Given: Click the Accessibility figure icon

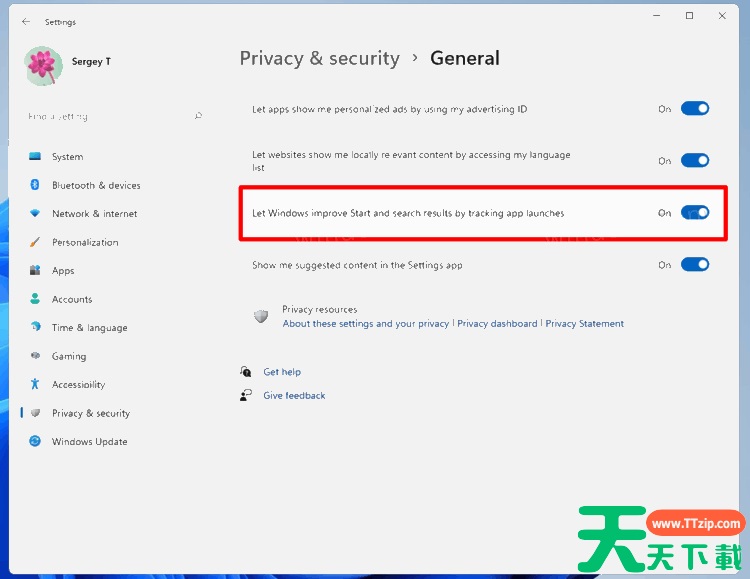Looking at the screenshot, I should [x=35, y=384].
